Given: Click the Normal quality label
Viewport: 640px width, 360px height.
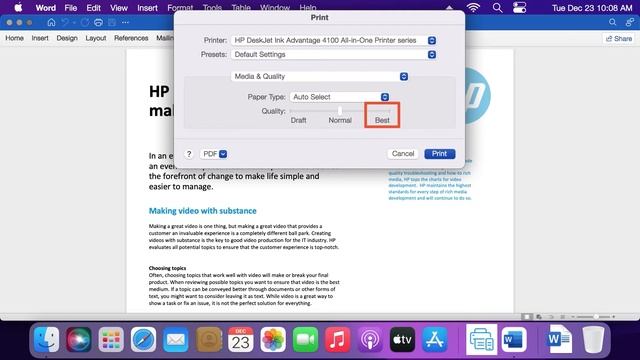Looking at the screenshot, I should 340,120.
